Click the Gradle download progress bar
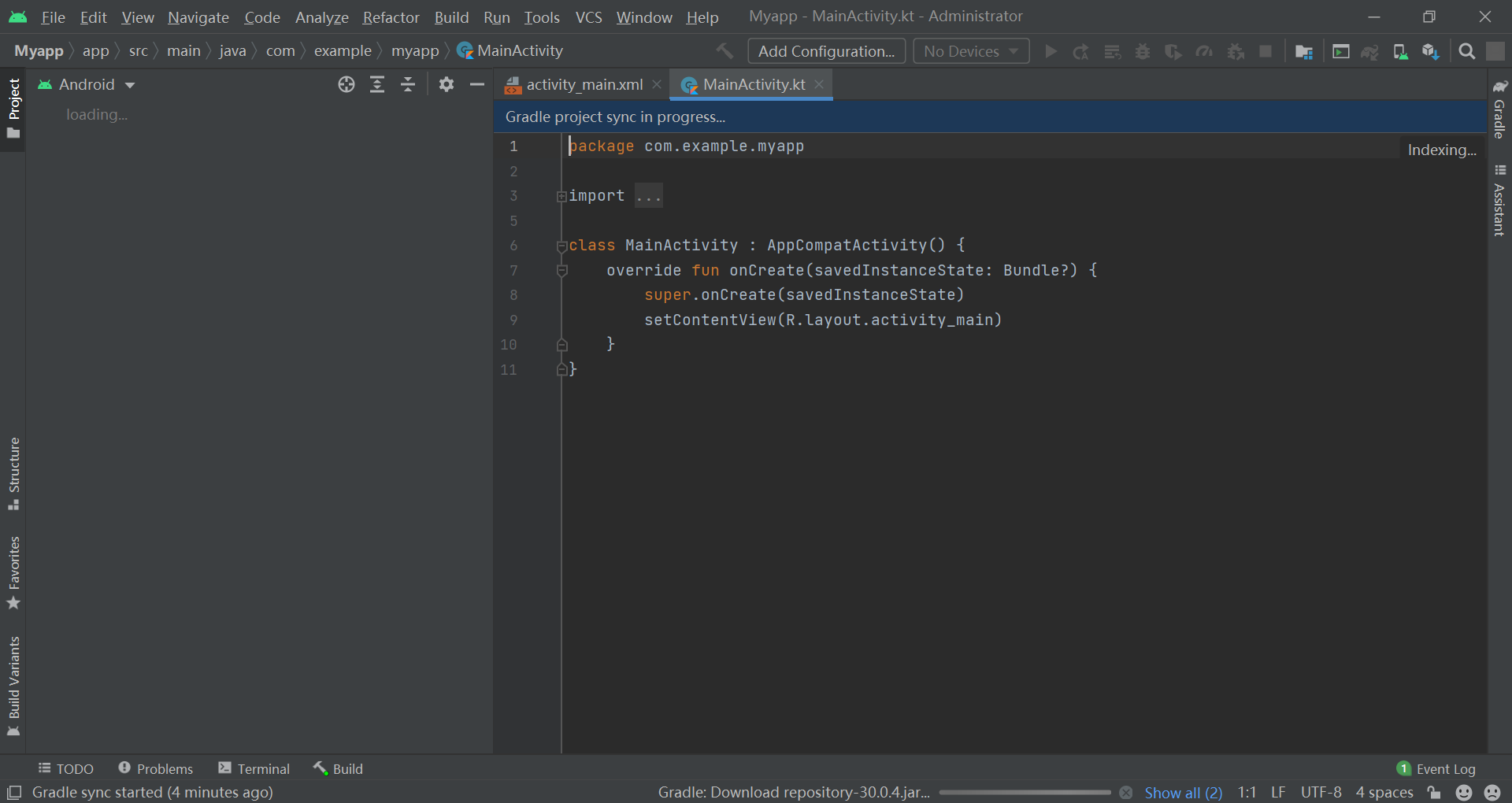 pos(1025,793)
